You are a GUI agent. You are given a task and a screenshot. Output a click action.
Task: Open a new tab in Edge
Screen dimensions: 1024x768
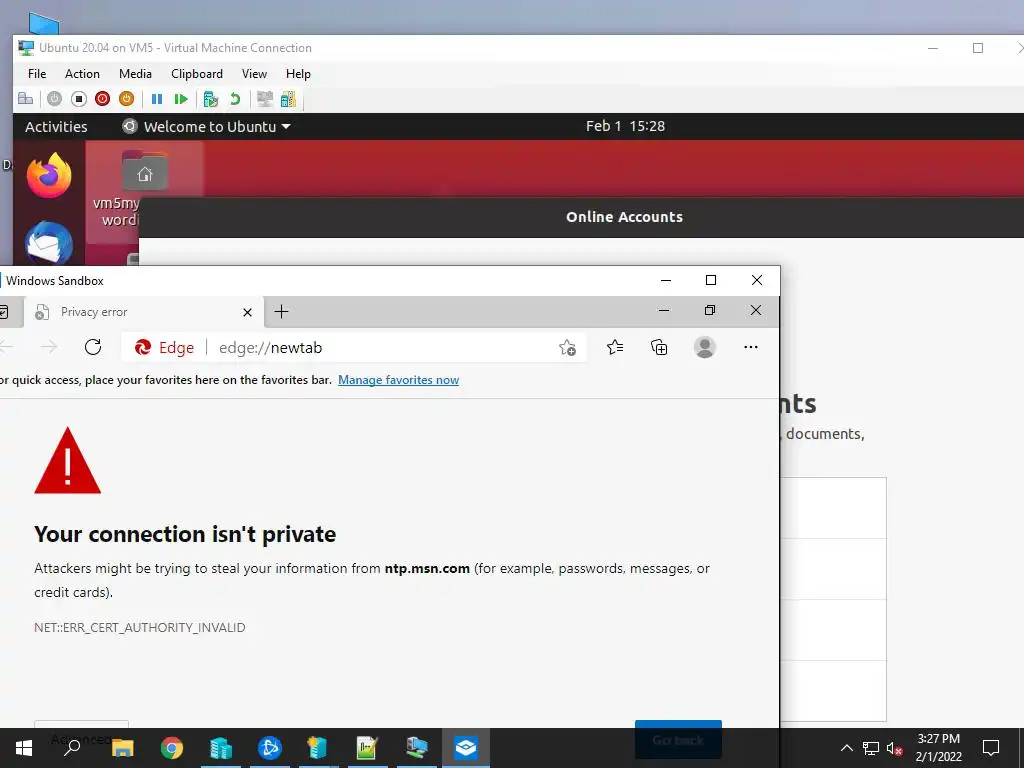(281, 312)
